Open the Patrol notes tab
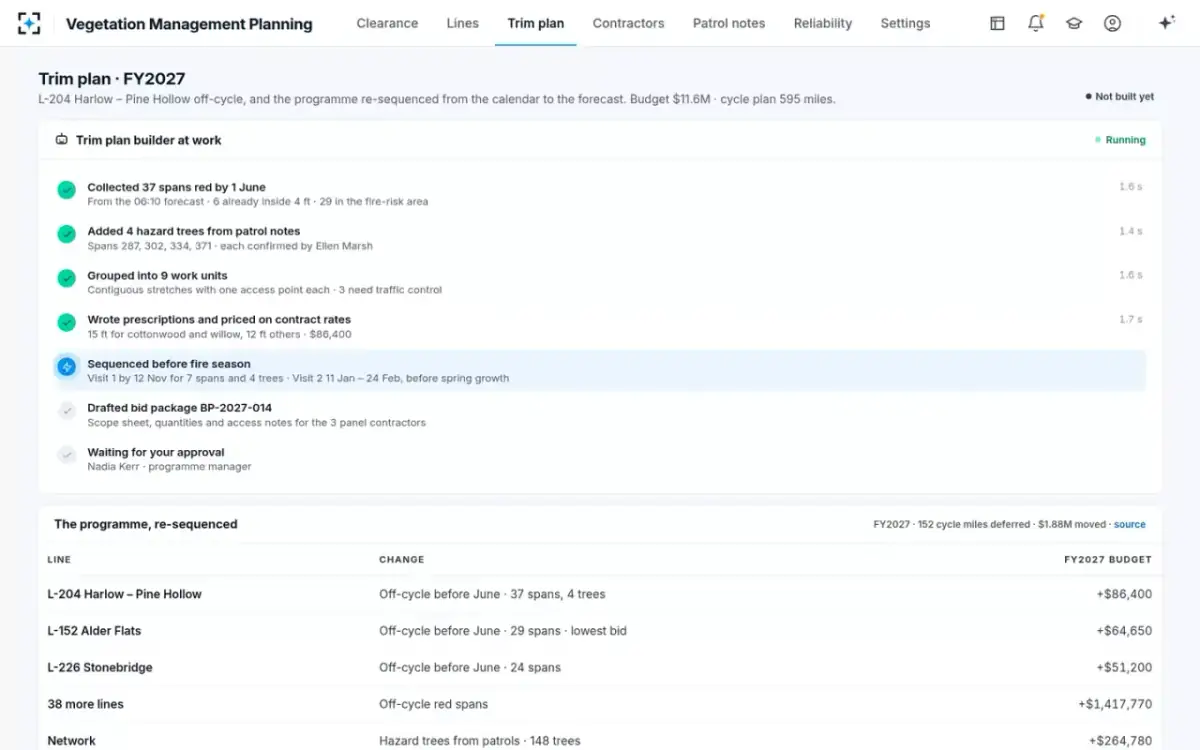Screen dimensions: 1200x750 729,23
